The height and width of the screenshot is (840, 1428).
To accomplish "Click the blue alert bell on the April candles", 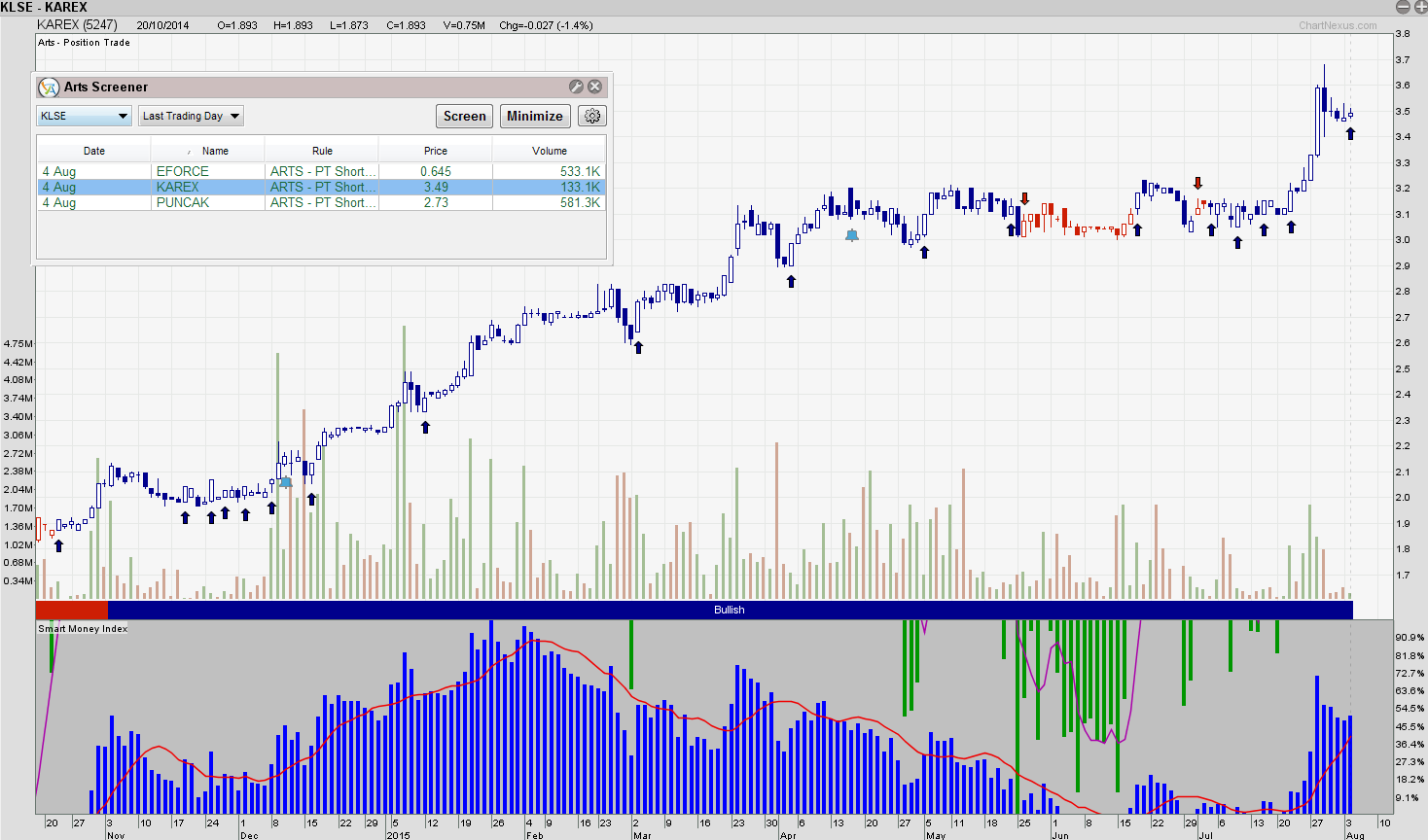I will pos(852,235).
